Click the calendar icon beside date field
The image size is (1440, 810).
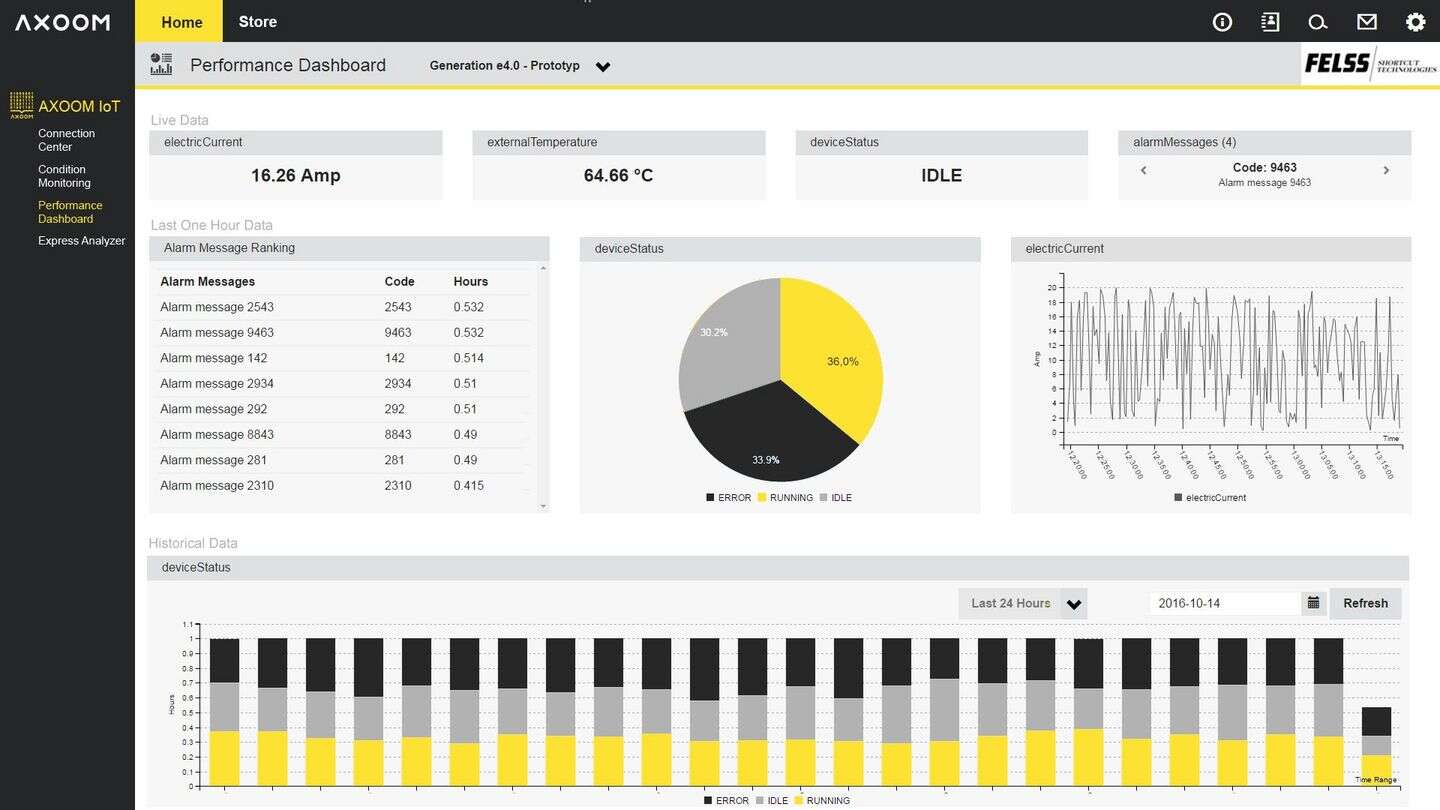(1313, 603)
